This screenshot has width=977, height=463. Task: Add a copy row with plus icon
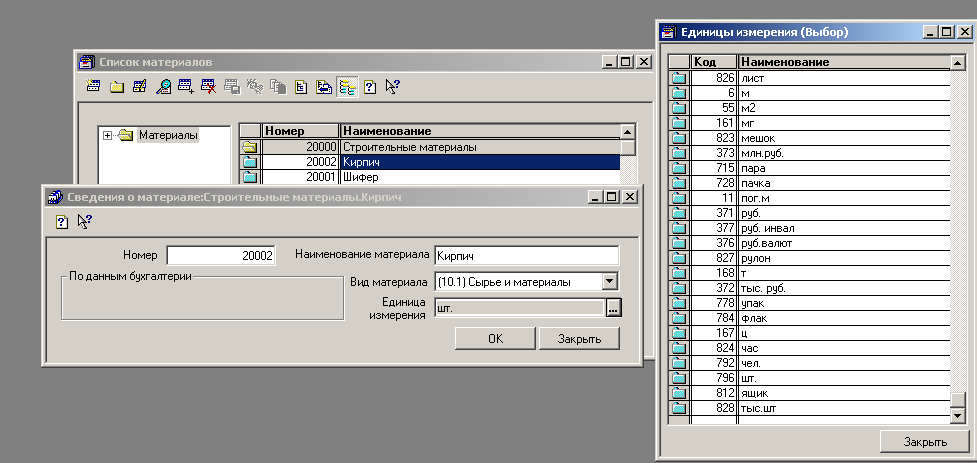point(186,87)
